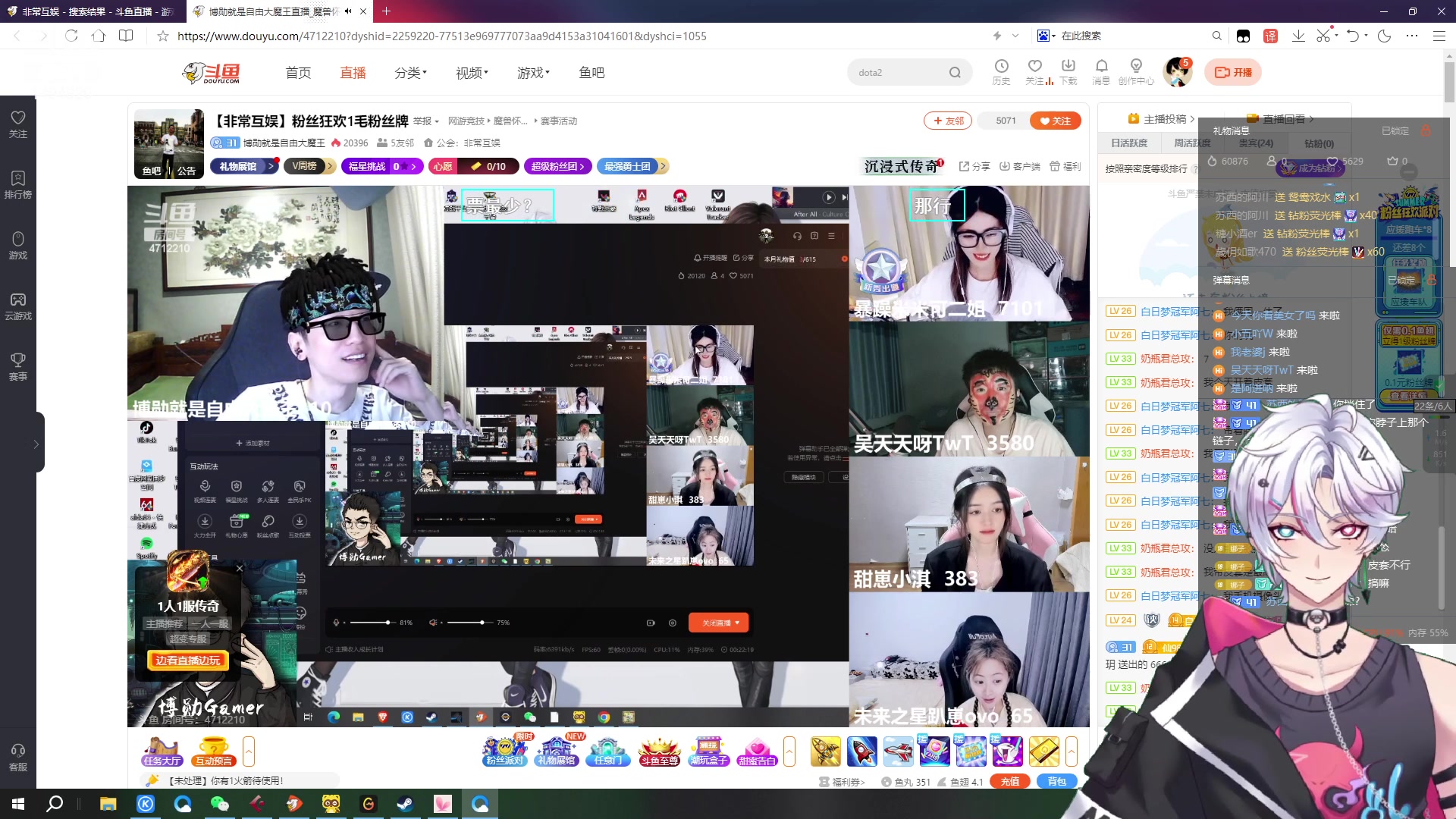Open 任务大厅 task hall
This screenshot has height=819, width=1456.
click(x=162, y=751)
